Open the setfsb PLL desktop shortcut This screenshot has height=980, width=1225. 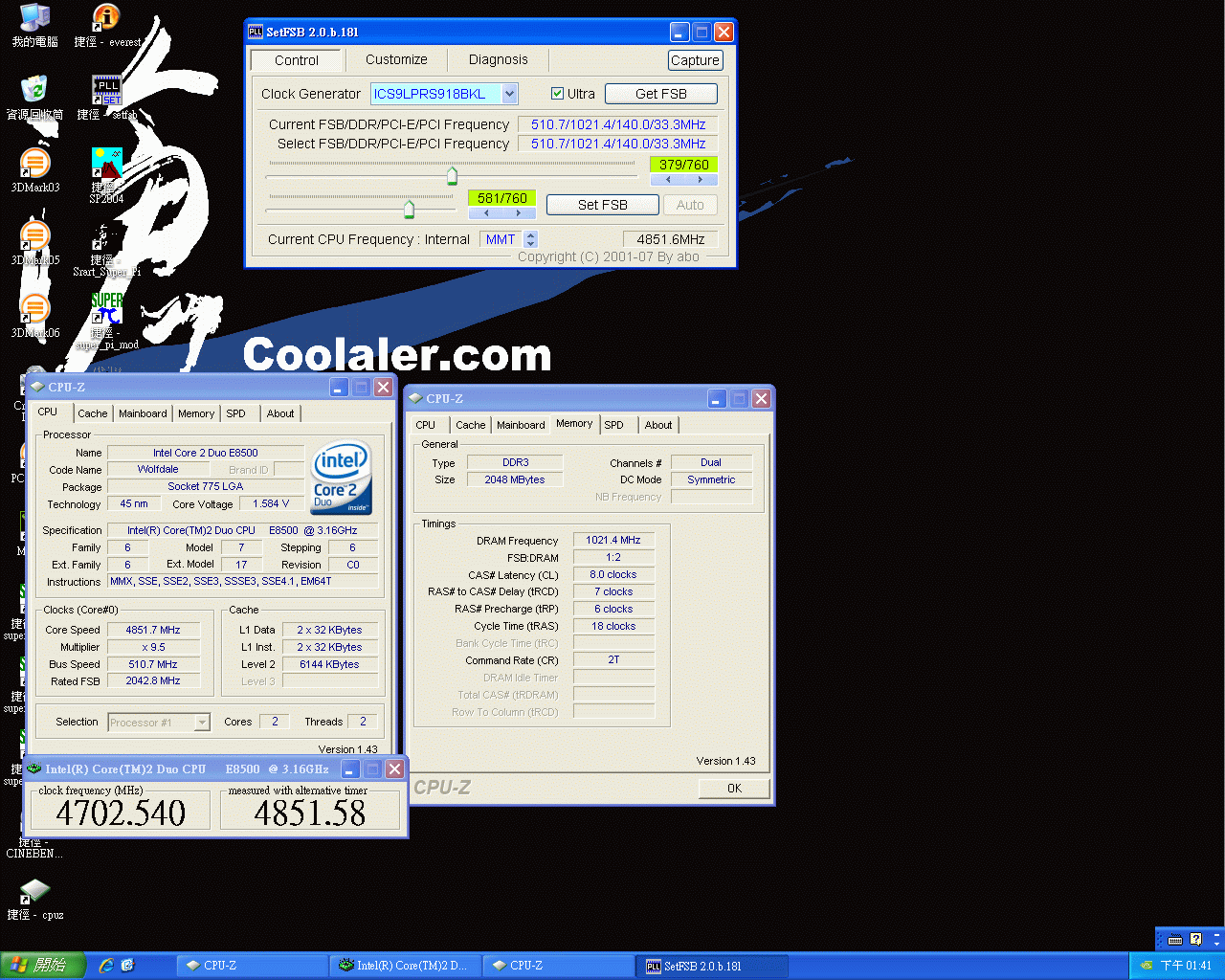106,92
